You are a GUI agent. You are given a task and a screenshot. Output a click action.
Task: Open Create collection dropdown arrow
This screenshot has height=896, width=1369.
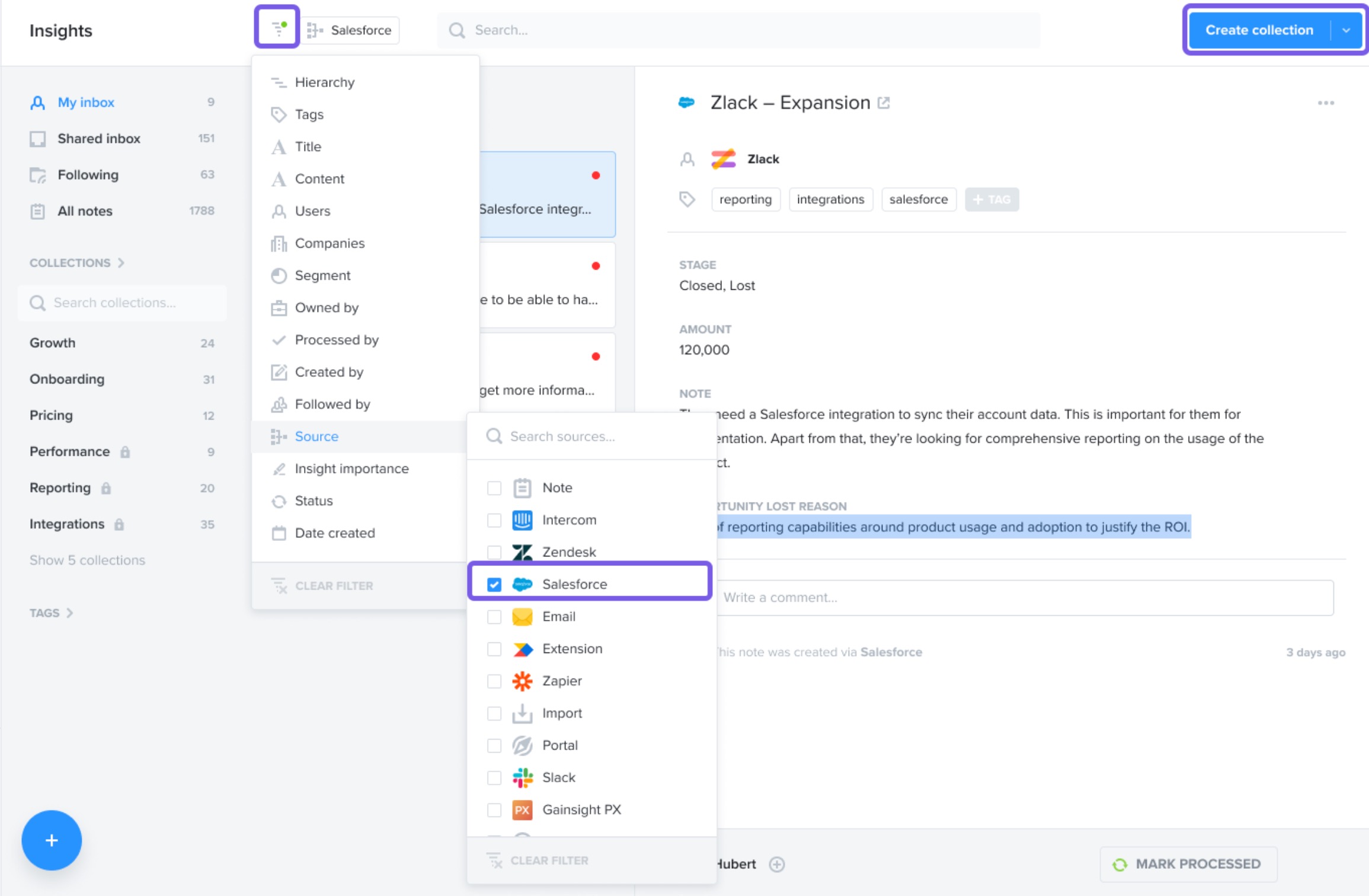[1346, 30]
